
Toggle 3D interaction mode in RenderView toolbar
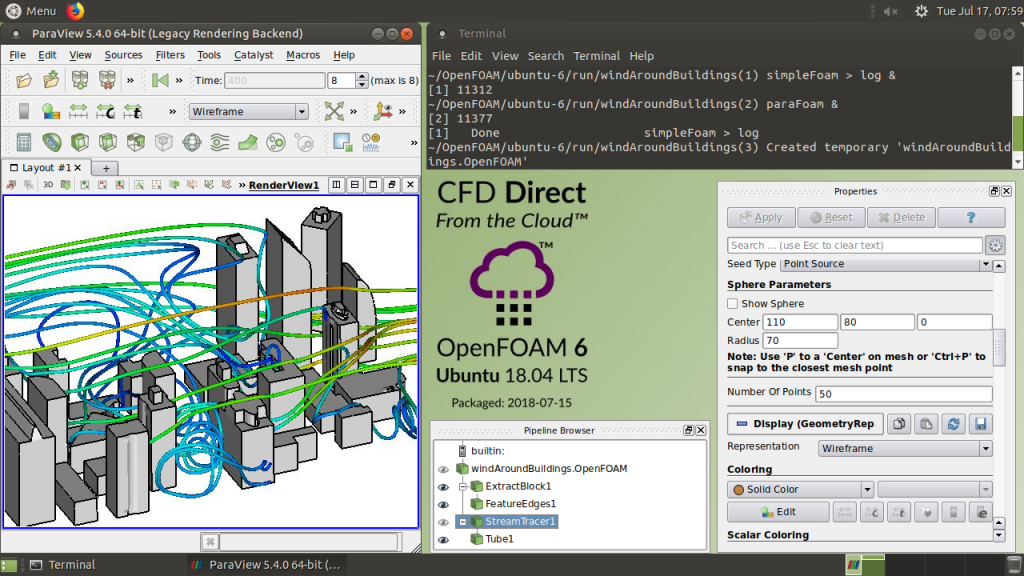click(48, 185)
